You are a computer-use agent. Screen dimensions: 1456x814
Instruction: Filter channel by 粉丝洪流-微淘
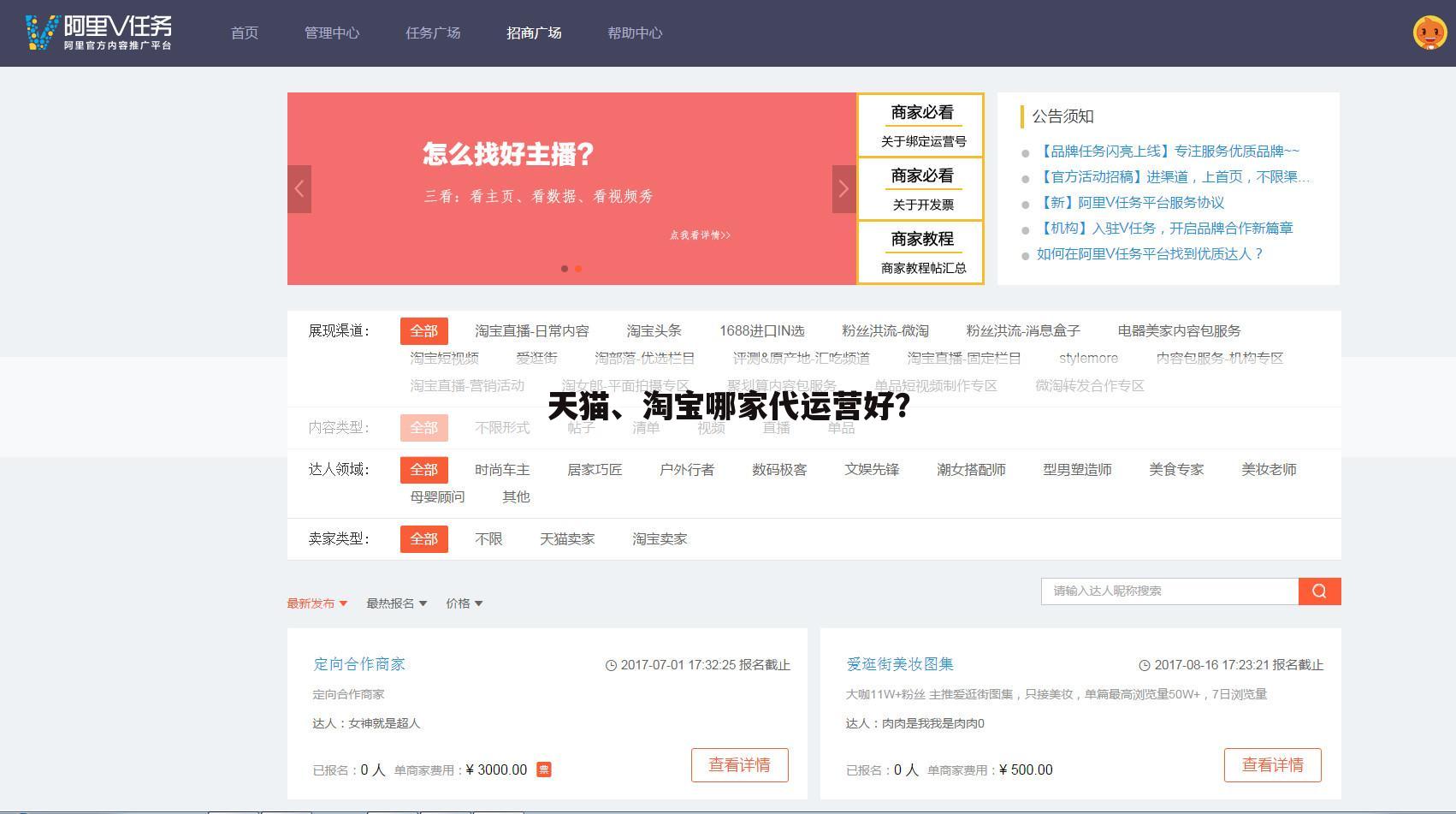885,331
